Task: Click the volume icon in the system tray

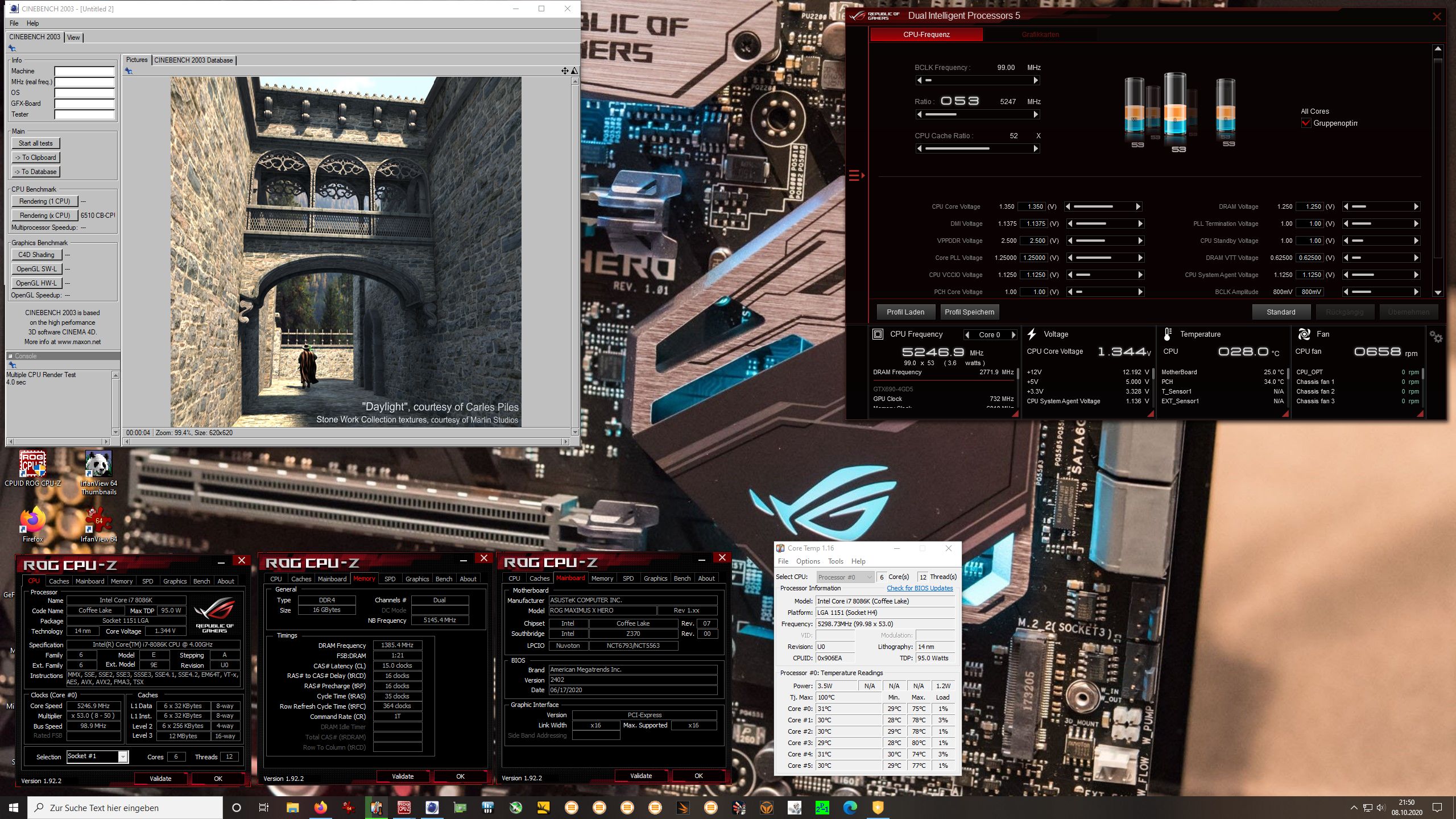Action: (1381, 808)
